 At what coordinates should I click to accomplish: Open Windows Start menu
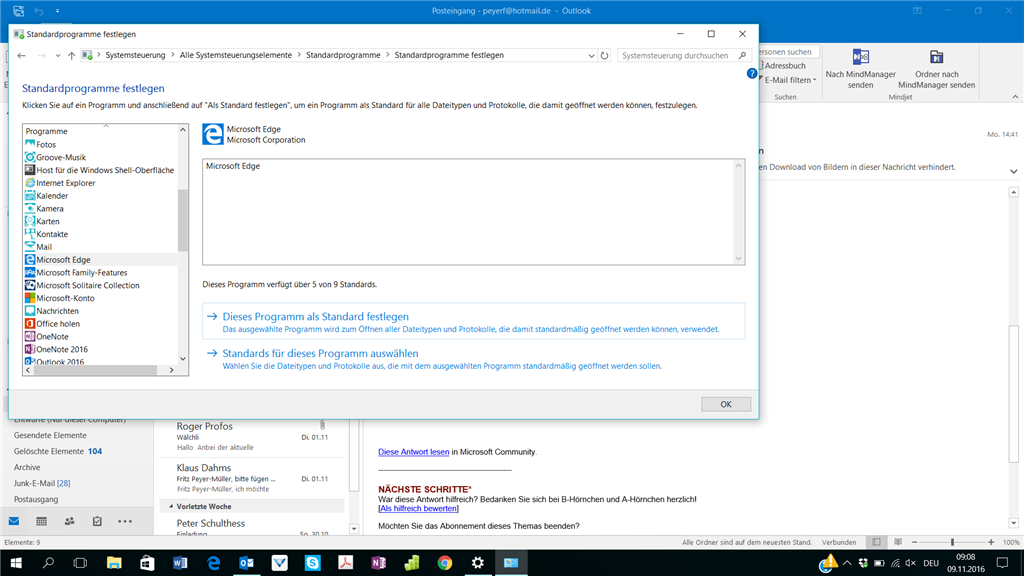click(16, 562)
